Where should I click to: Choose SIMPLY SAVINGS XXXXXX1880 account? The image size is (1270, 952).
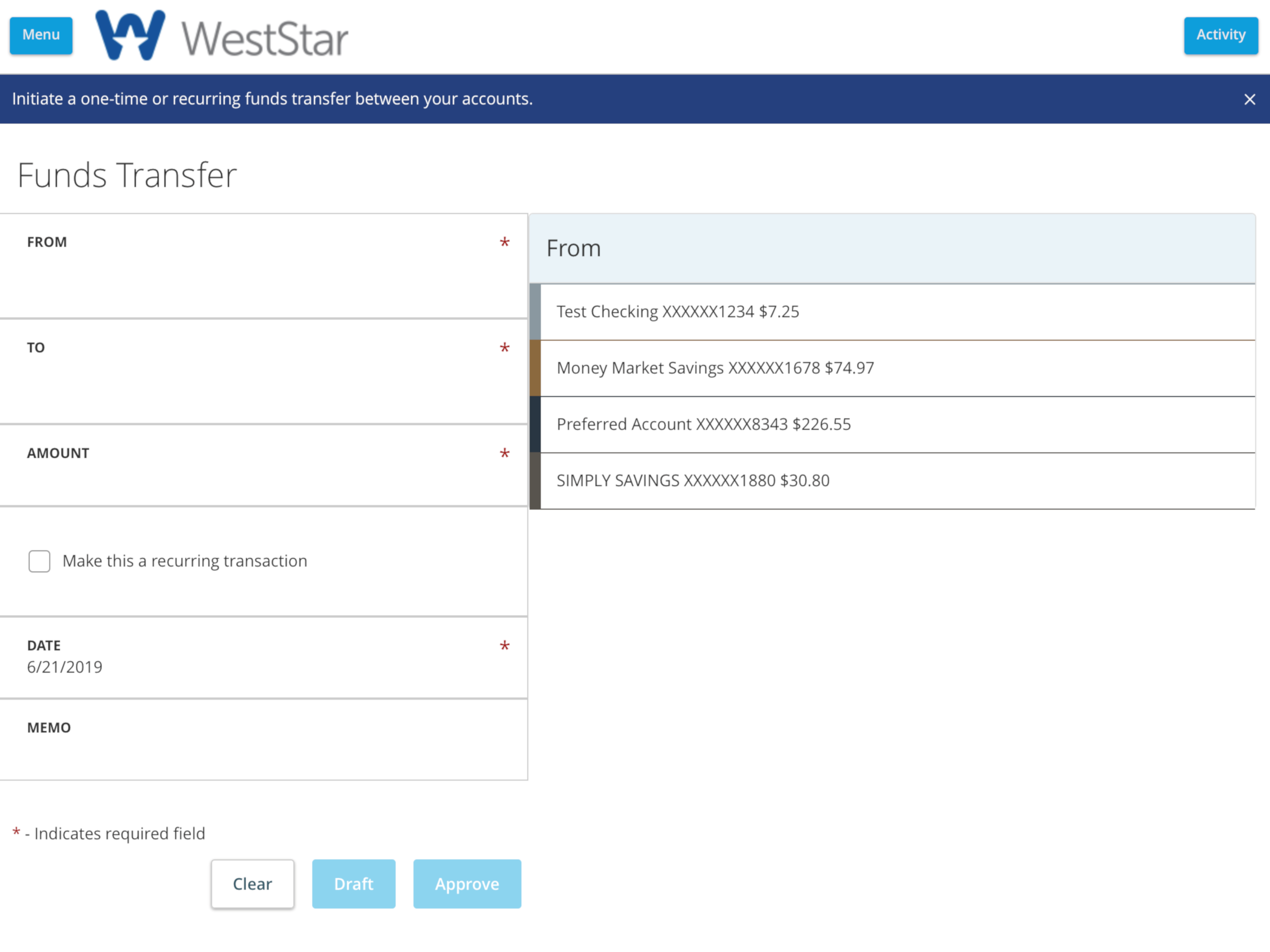pyautogui.click(x=892, y=481)
